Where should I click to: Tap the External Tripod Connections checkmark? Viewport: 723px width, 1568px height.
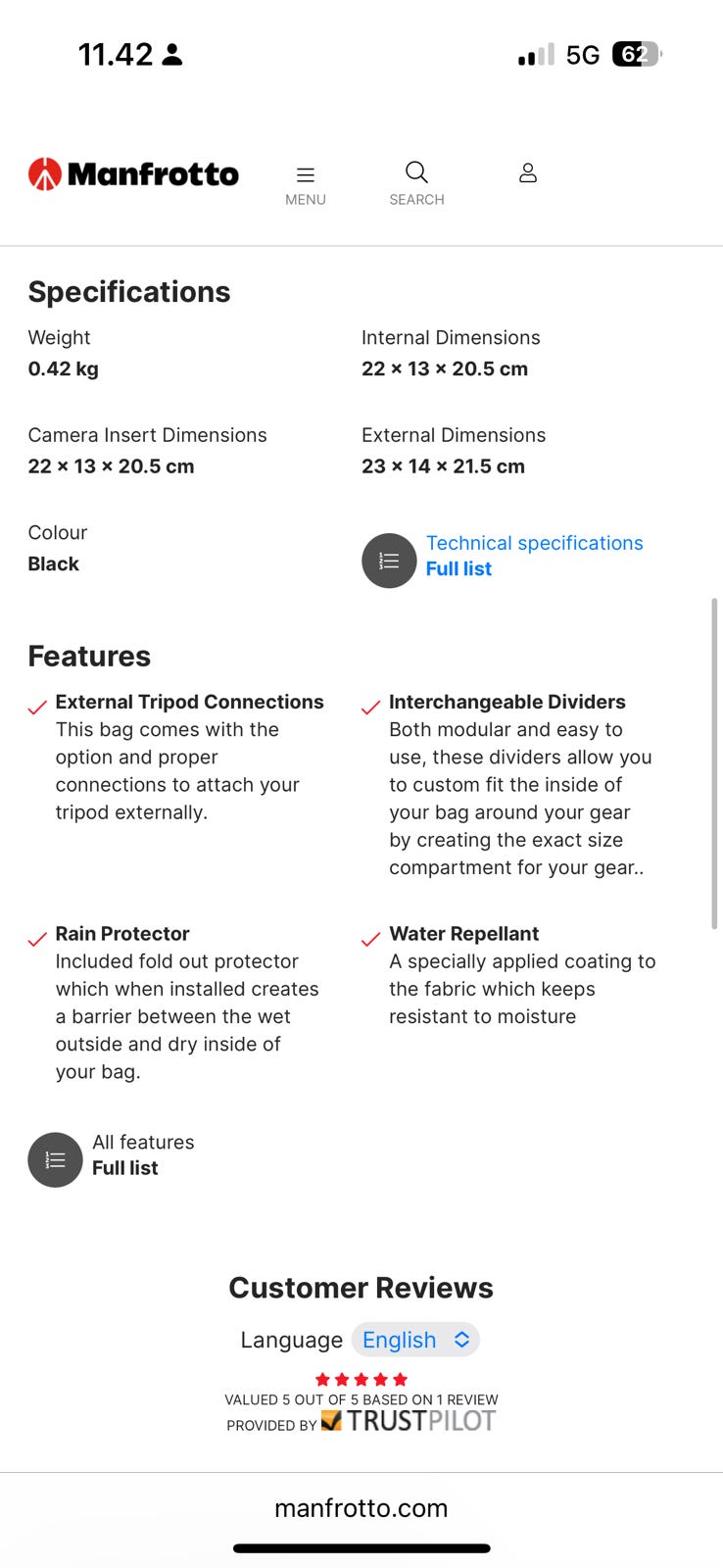pos(37,707)
